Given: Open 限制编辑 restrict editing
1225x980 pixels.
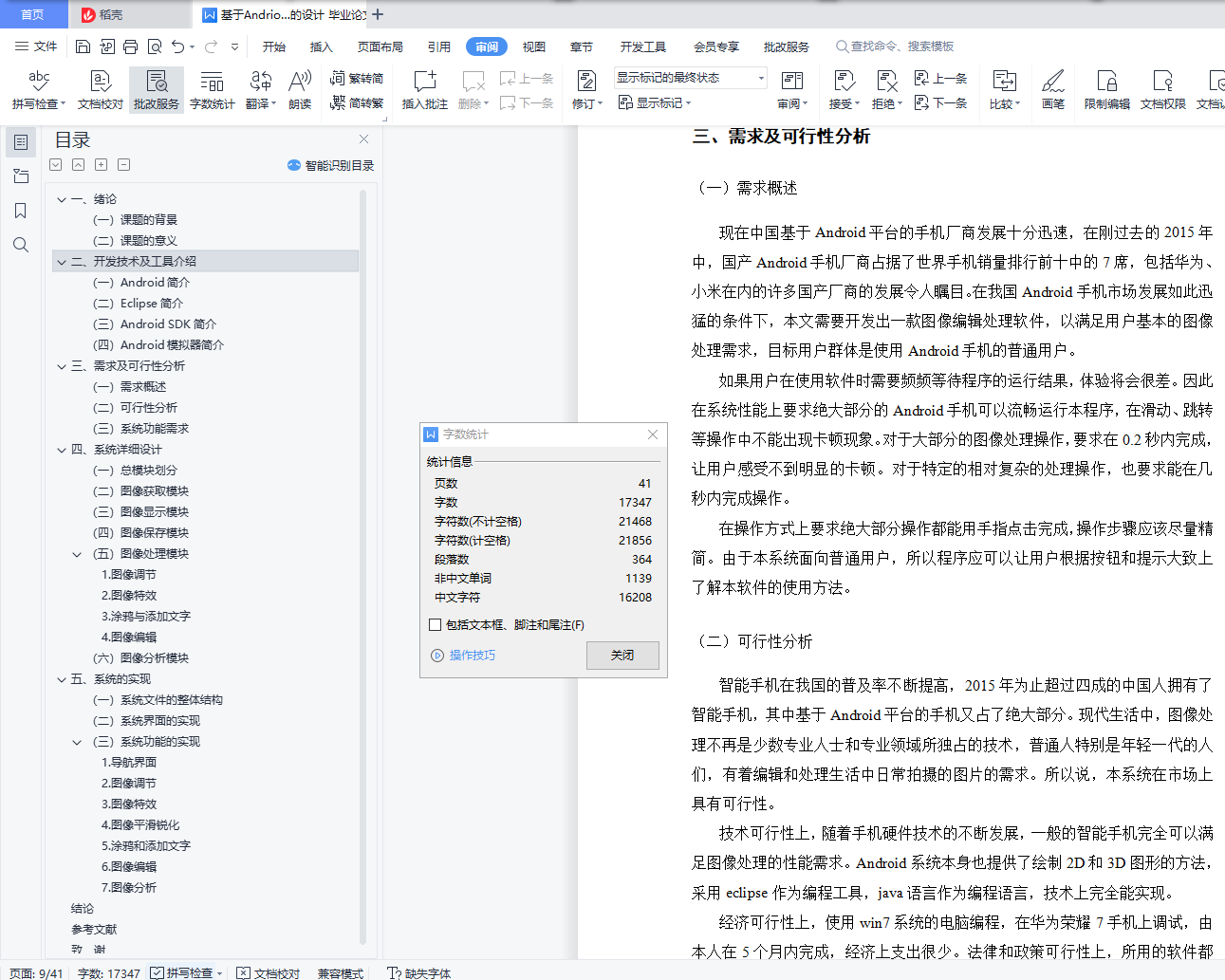Looking at the screenshot, I should (1107, 90).
